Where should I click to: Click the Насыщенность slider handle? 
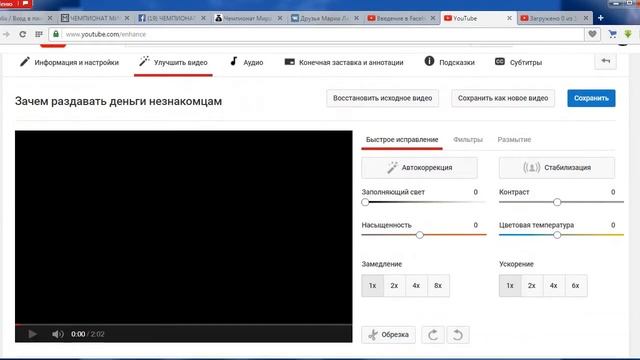tap(420, 235)
